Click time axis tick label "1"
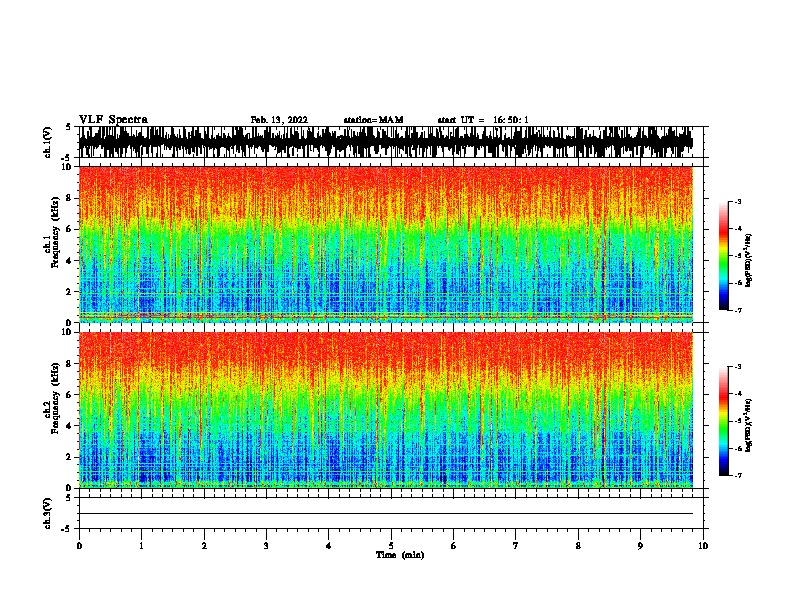This screenshot has width=792, height=612. click(141, 546)
